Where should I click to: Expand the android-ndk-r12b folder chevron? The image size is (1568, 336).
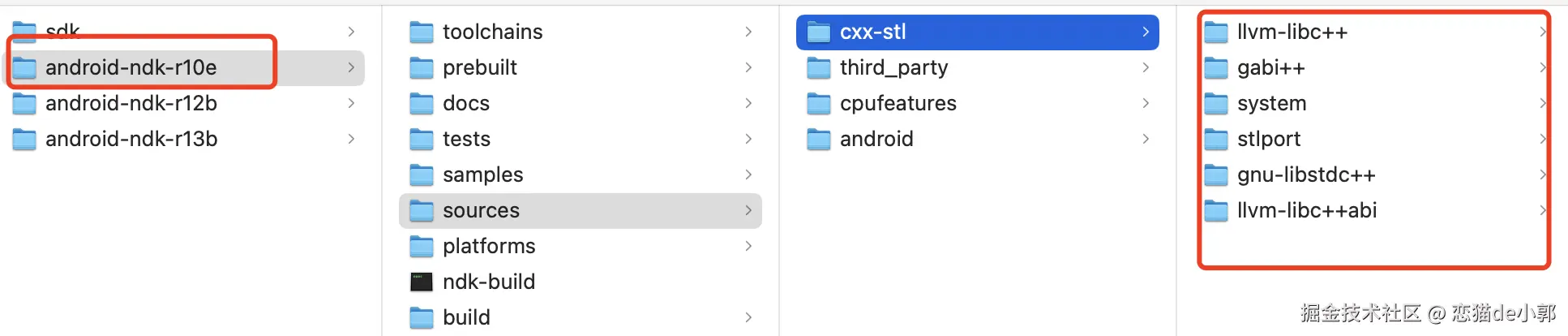pos(351,103)
